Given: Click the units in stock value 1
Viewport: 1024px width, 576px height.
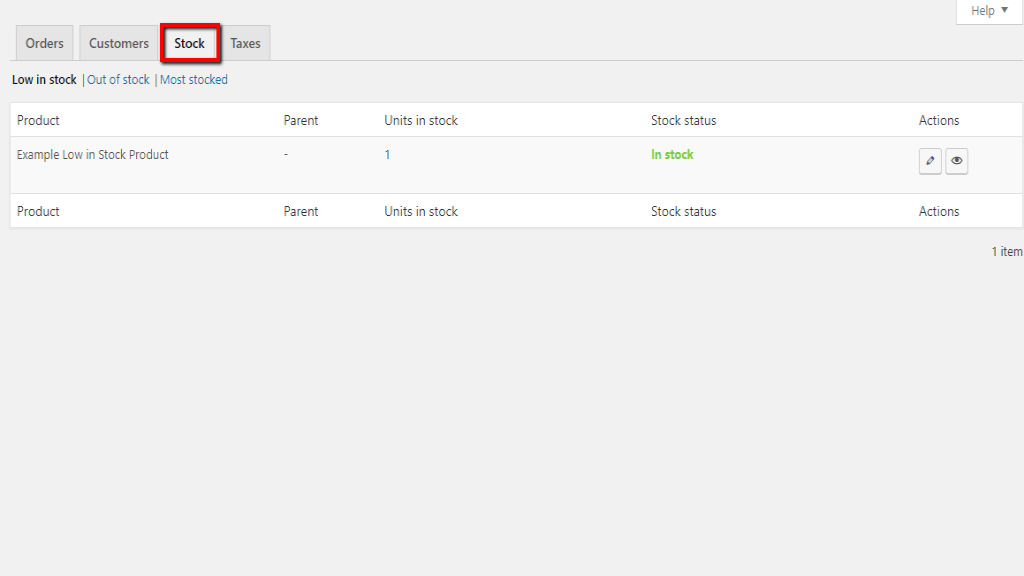Looking at the screenshot, I should 388,155.
